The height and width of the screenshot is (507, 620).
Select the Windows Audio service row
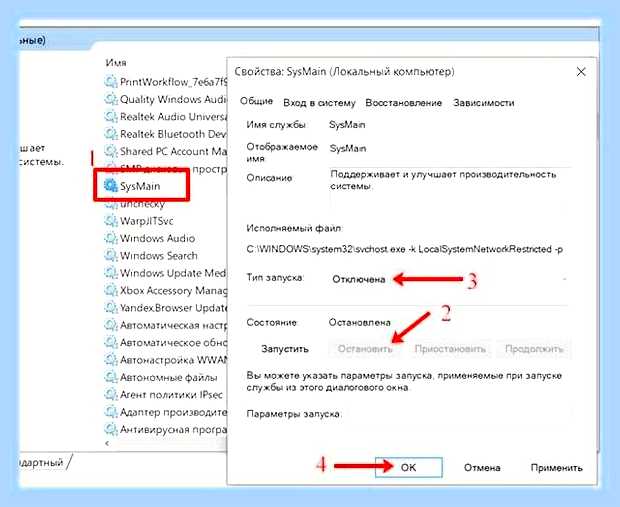150,238
